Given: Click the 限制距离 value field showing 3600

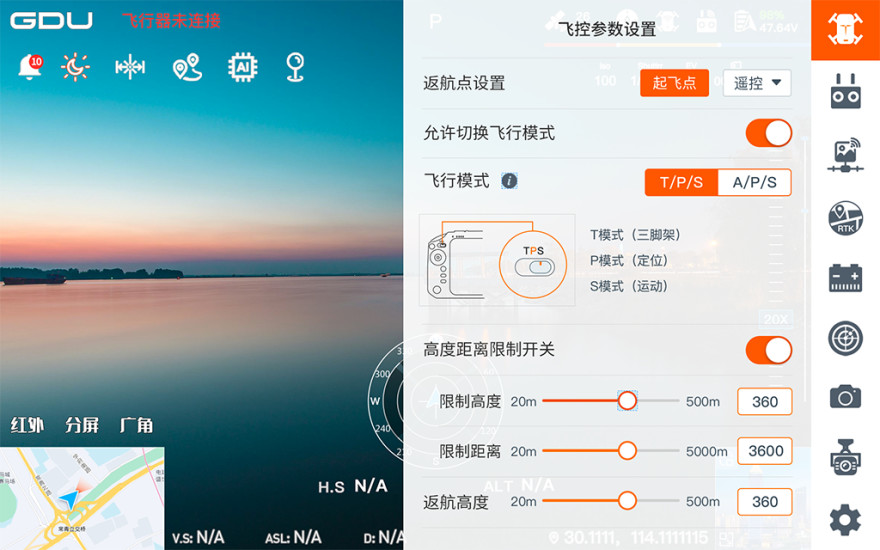Looking at the screenshot, I should pos(765,451).
